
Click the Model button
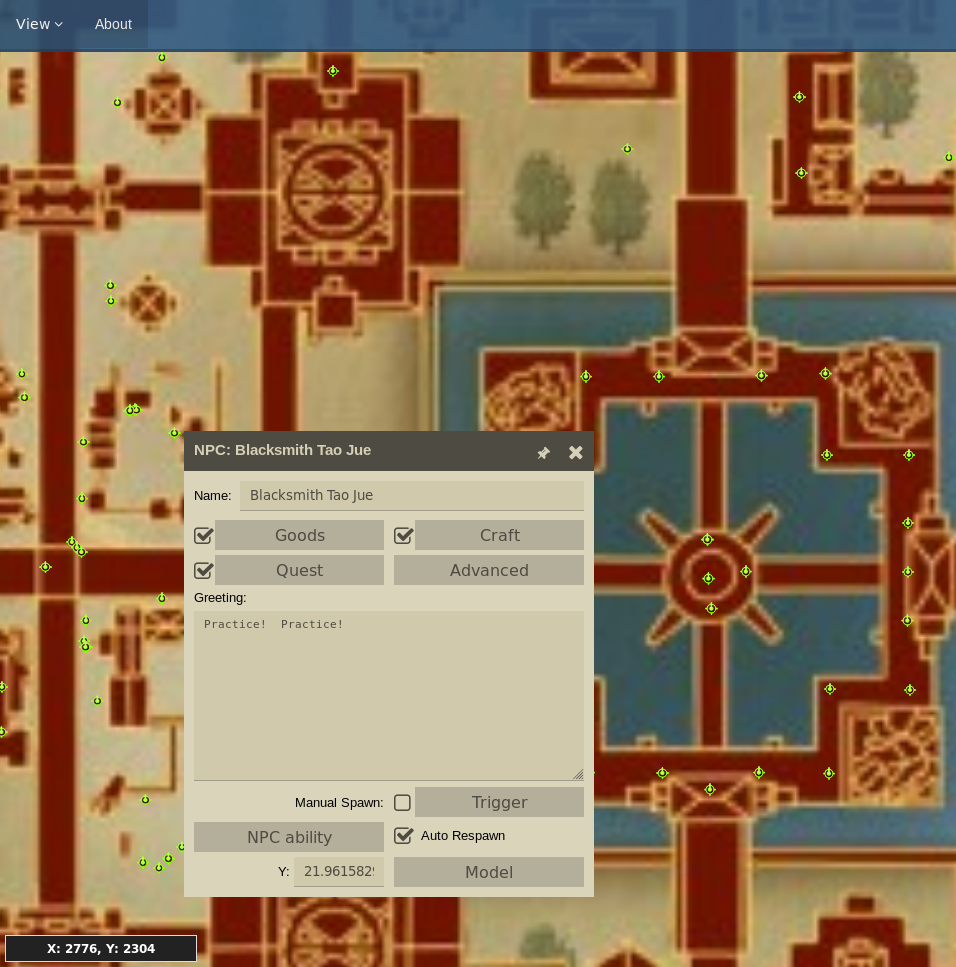[488, 872]
